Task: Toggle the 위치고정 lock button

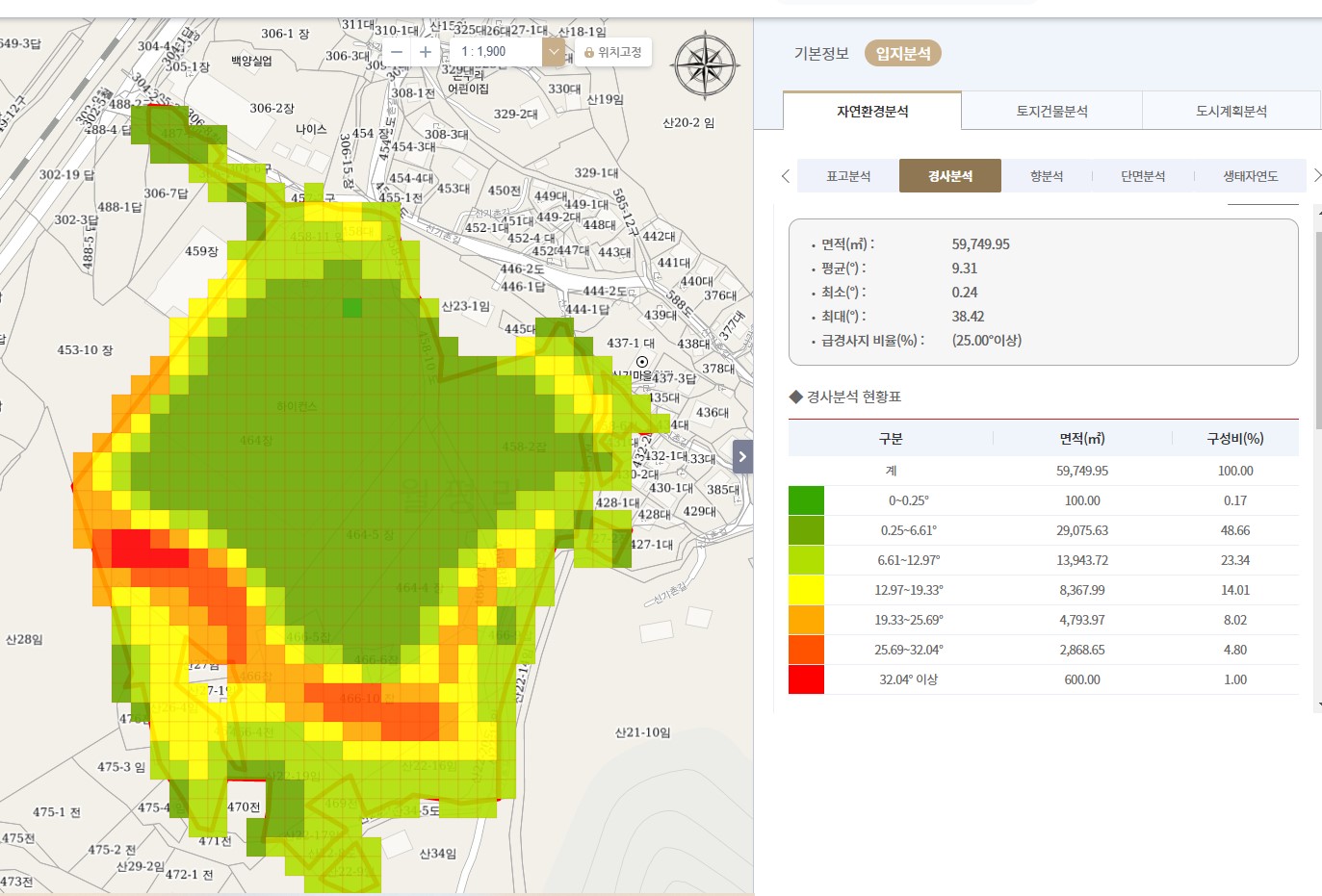Action: 613,52
